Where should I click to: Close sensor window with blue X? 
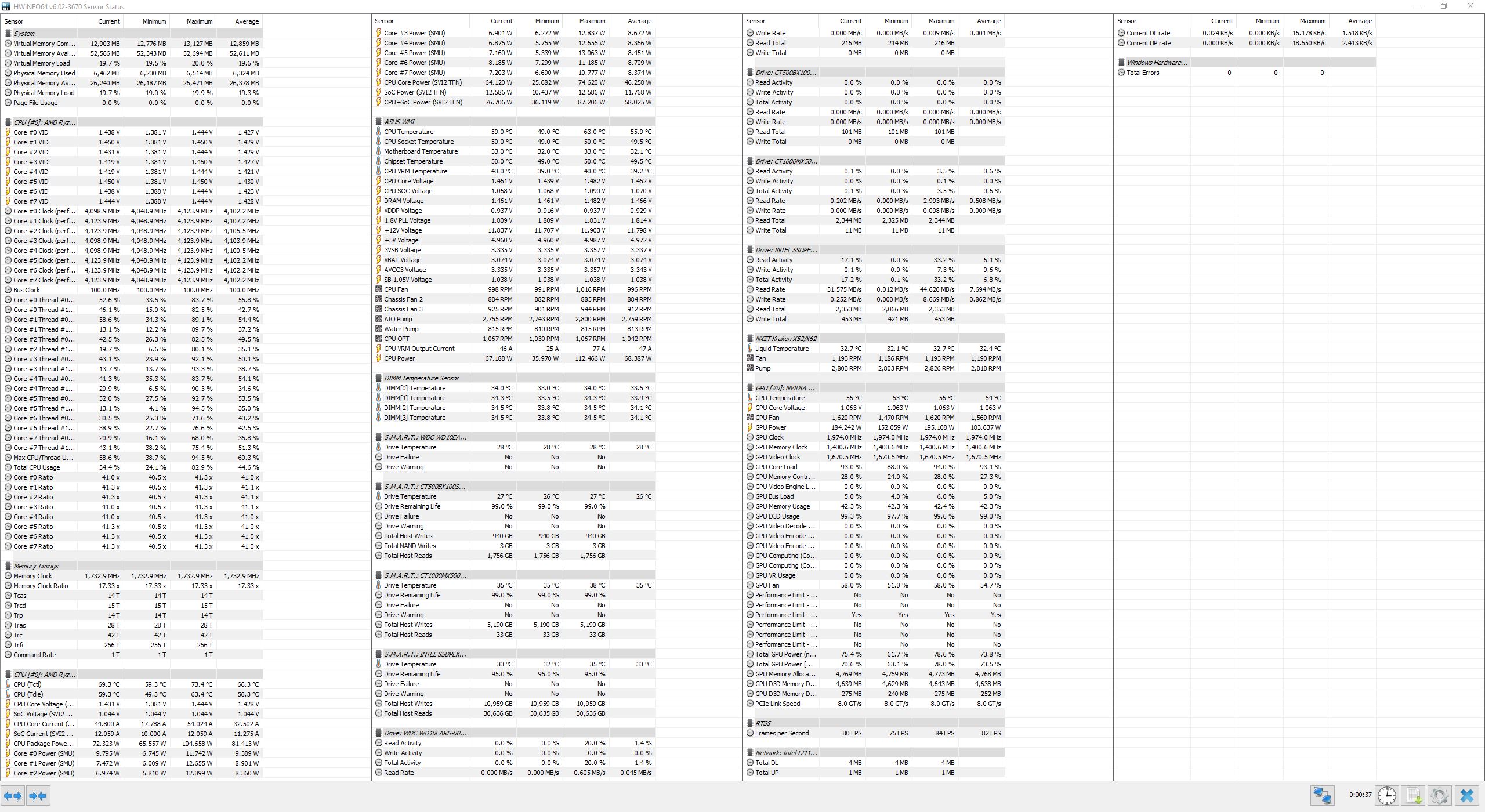click(1467, 796)
